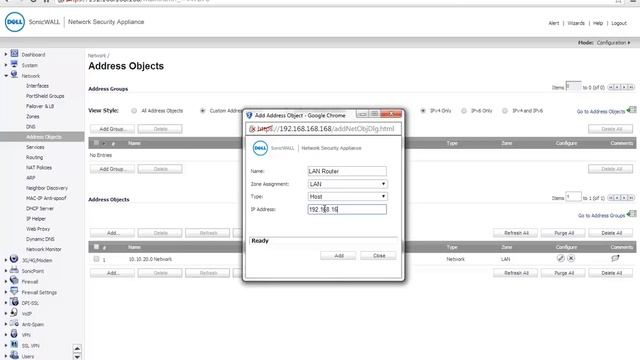Open the Firewall sidebar icon
The height and width of the screenshot is (360, 640).
(14, 280)
